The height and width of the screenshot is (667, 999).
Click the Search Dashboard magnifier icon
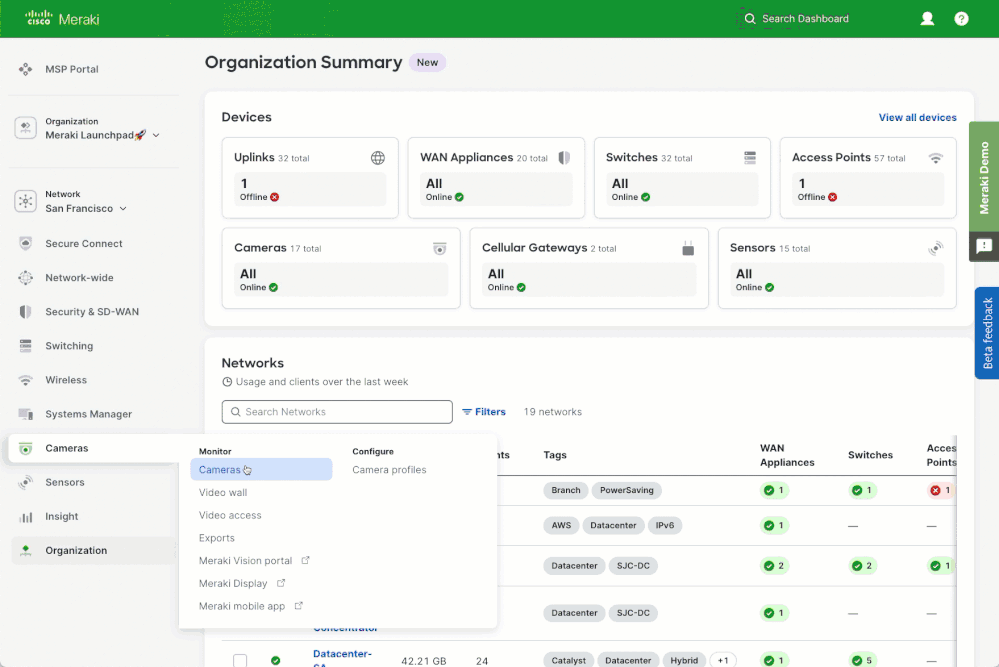click(x=750, y=18)
